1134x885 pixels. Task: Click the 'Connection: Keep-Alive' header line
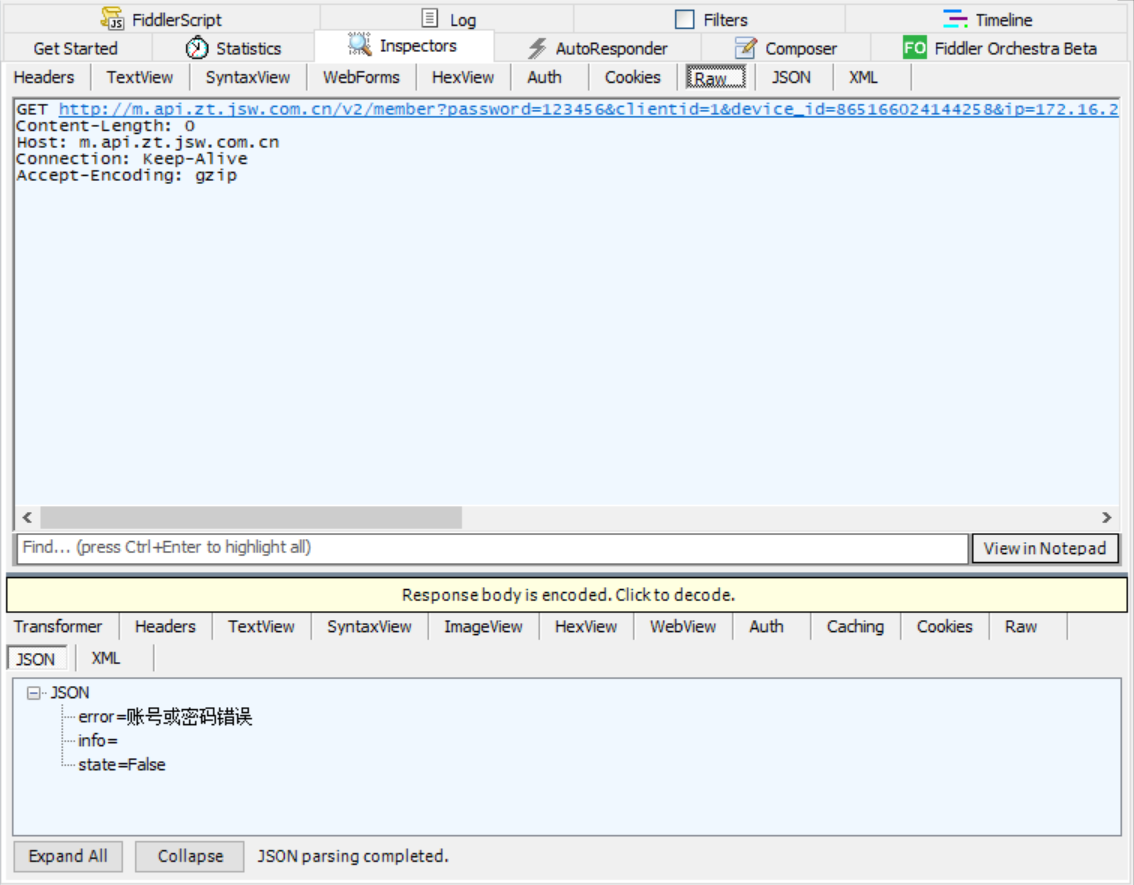pos(132,159)
